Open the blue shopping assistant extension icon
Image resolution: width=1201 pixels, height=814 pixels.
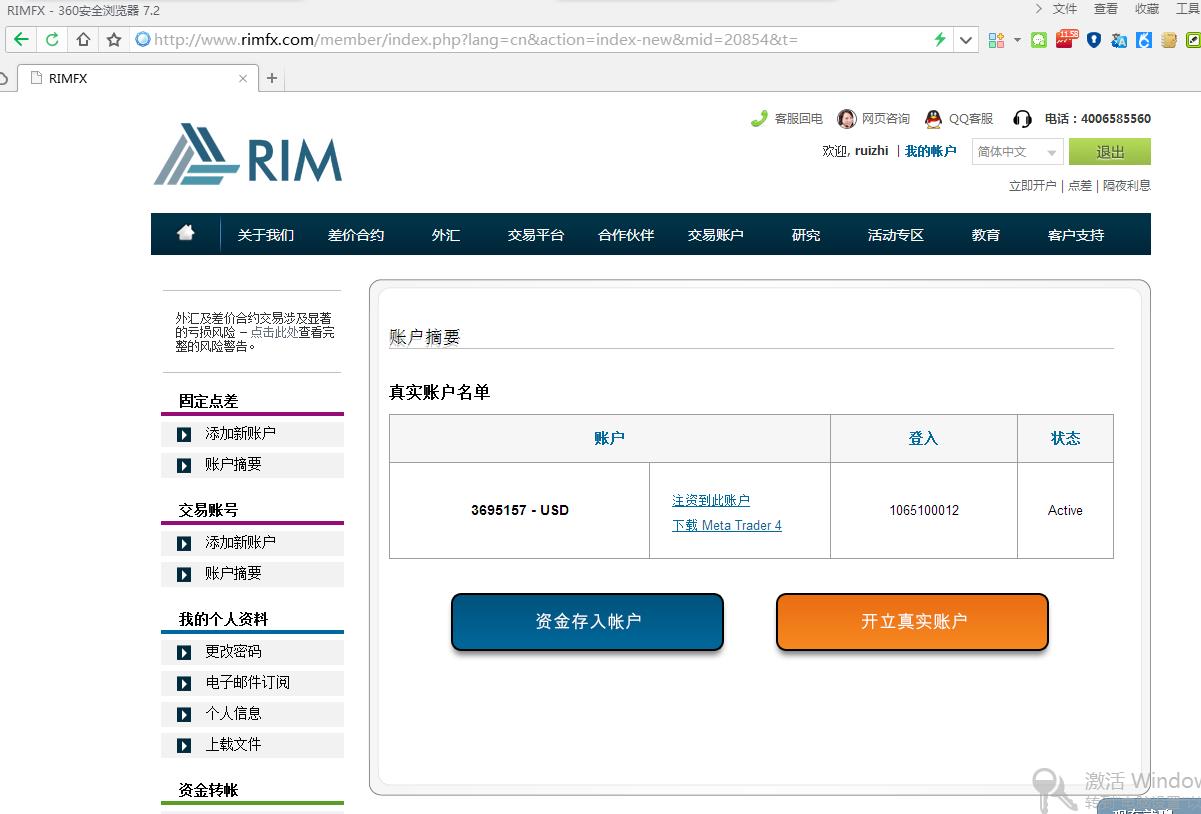1144,40
